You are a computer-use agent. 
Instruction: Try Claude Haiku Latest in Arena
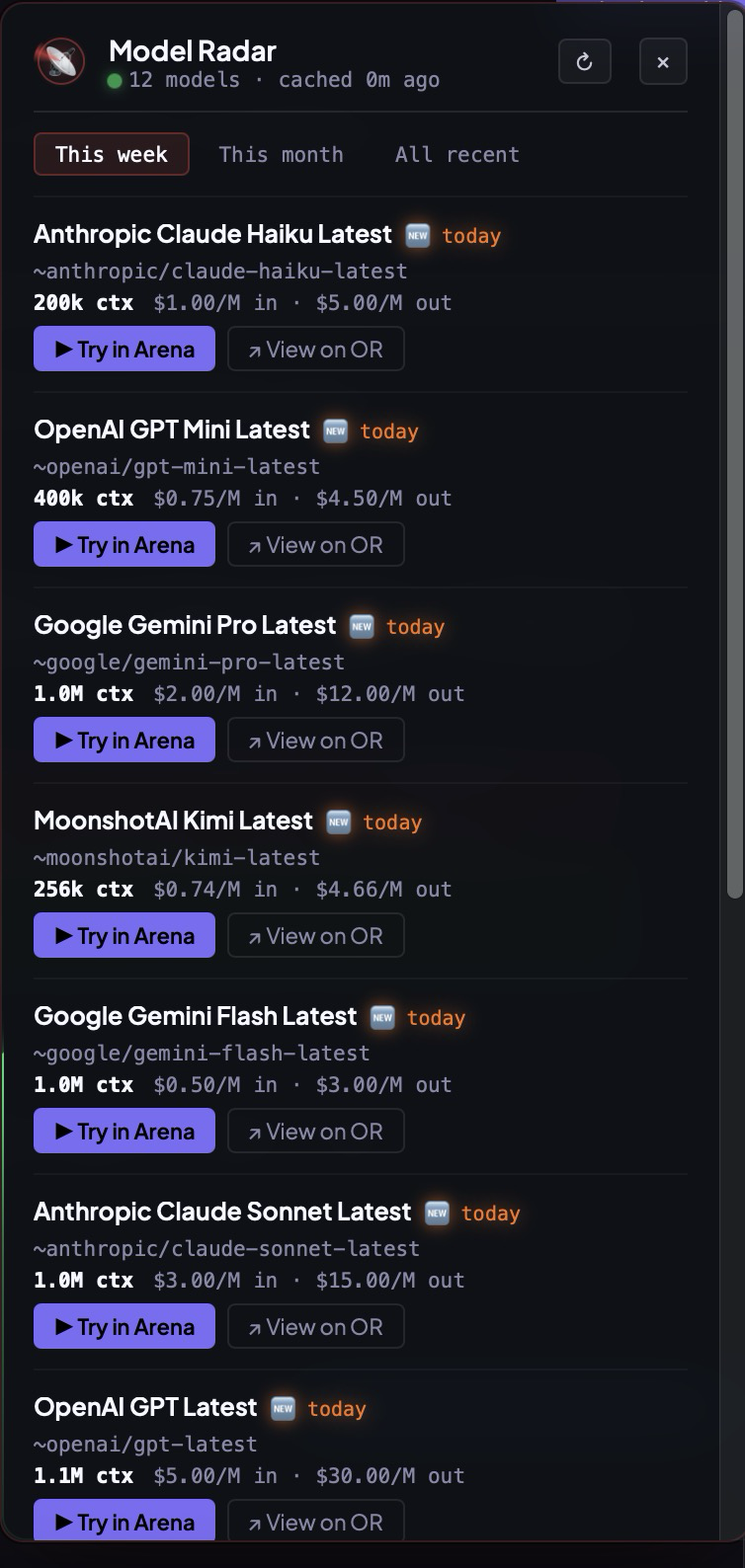[x=124, y=349]
